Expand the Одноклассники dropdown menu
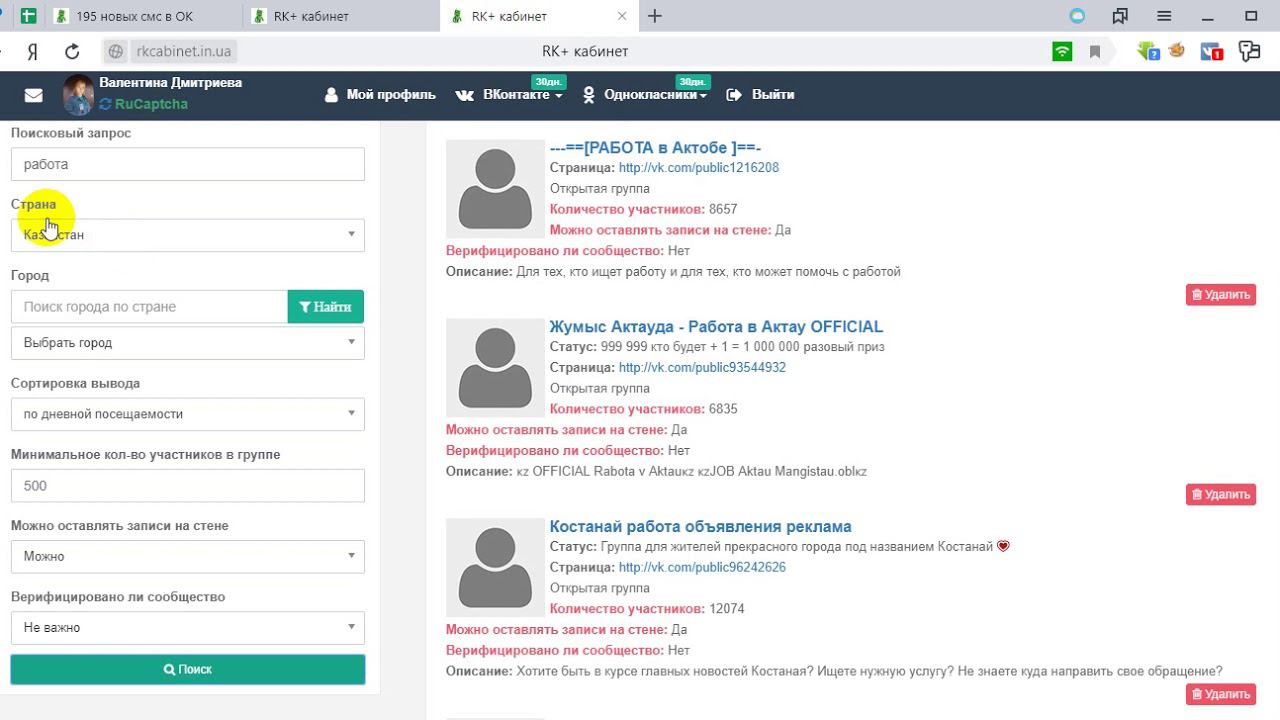Screen dimensions: 1280x720 pyautogui.click(x=645, y=95)
